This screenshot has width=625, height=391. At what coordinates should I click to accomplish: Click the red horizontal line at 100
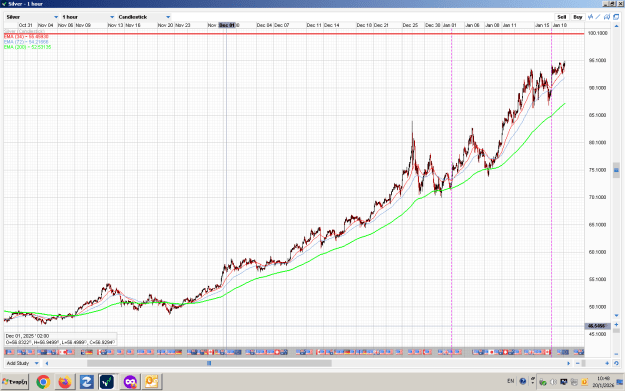294,33
